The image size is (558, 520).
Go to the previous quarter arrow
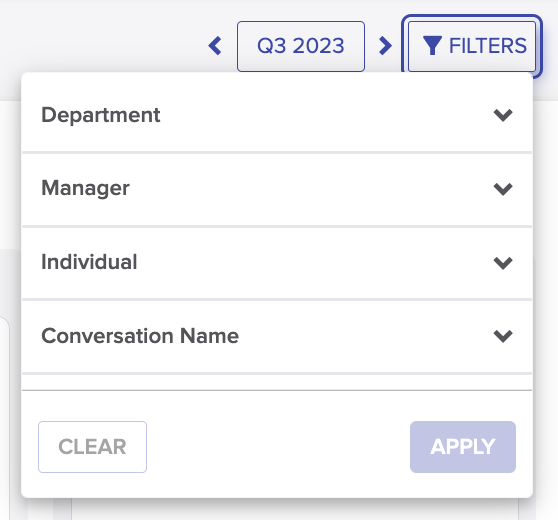(x=215, y=46)
